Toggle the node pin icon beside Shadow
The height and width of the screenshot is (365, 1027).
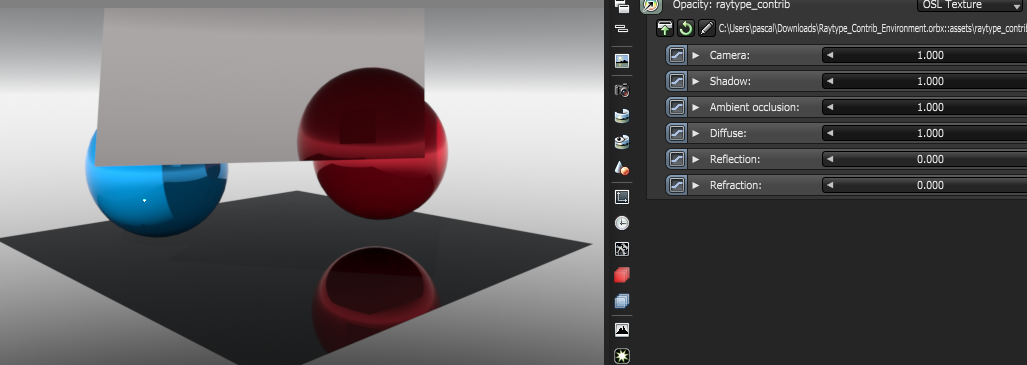(677, 81)
